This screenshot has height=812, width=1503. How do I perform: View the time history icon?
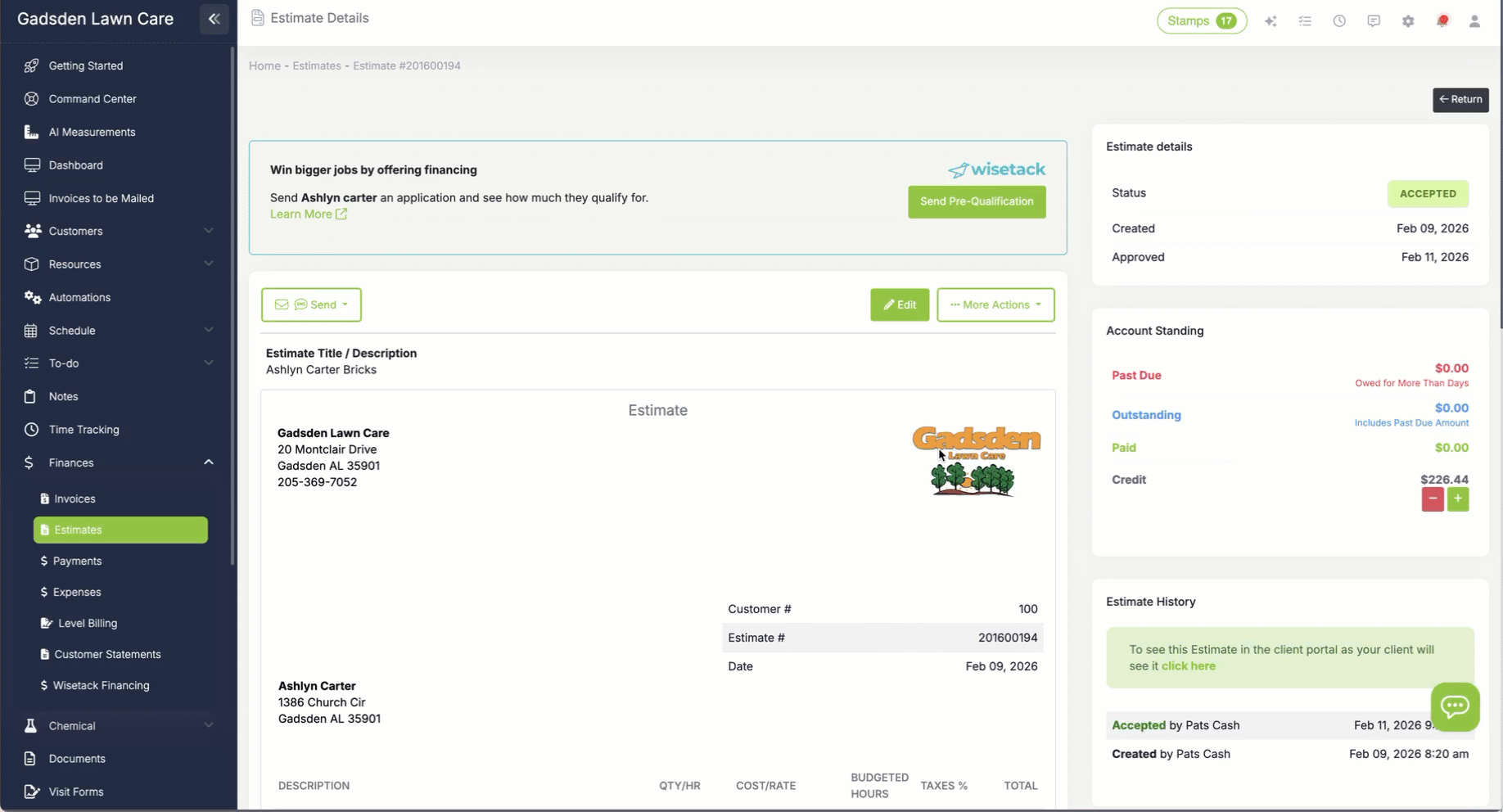point(1339,20)
